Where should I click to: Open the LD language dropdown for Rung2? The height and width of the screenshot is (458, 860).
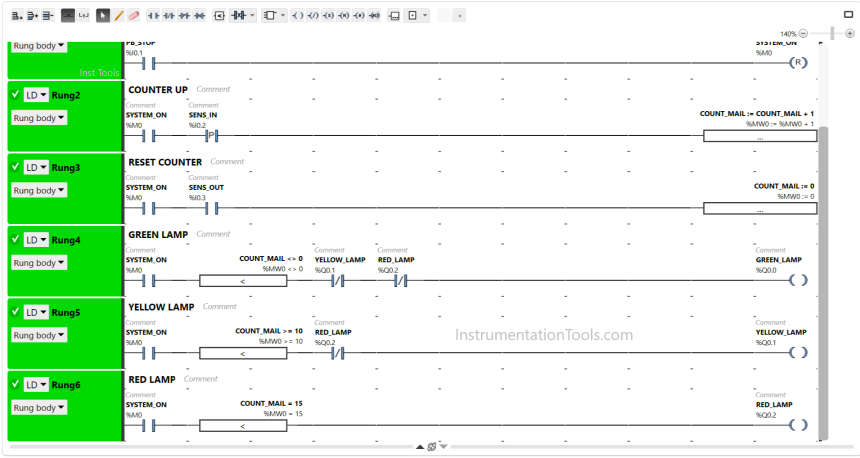pyautogui.click(x=36, y=95)
